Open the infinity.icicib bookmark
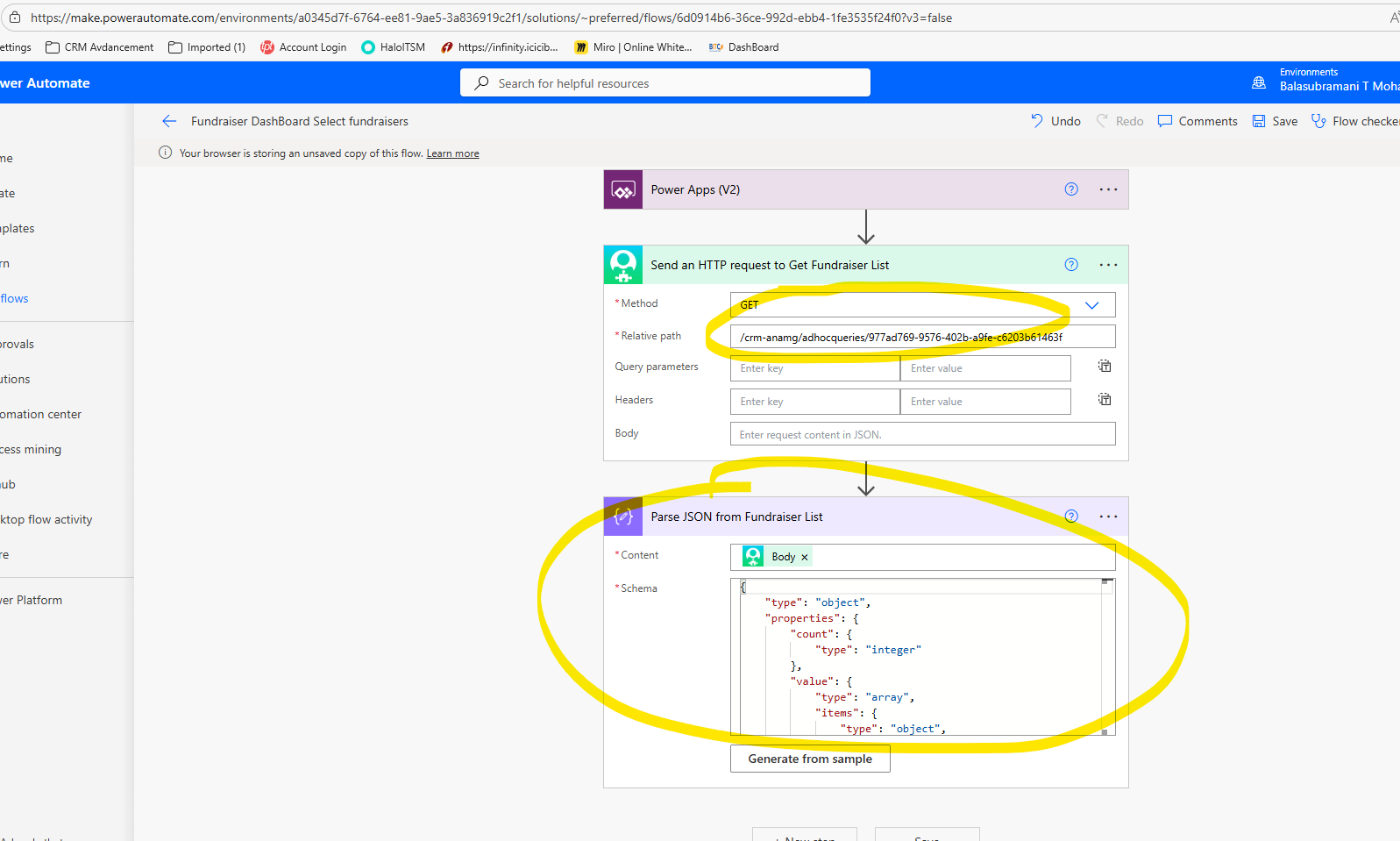Screen dimensions: 1400x841 (x=499, y=47)
